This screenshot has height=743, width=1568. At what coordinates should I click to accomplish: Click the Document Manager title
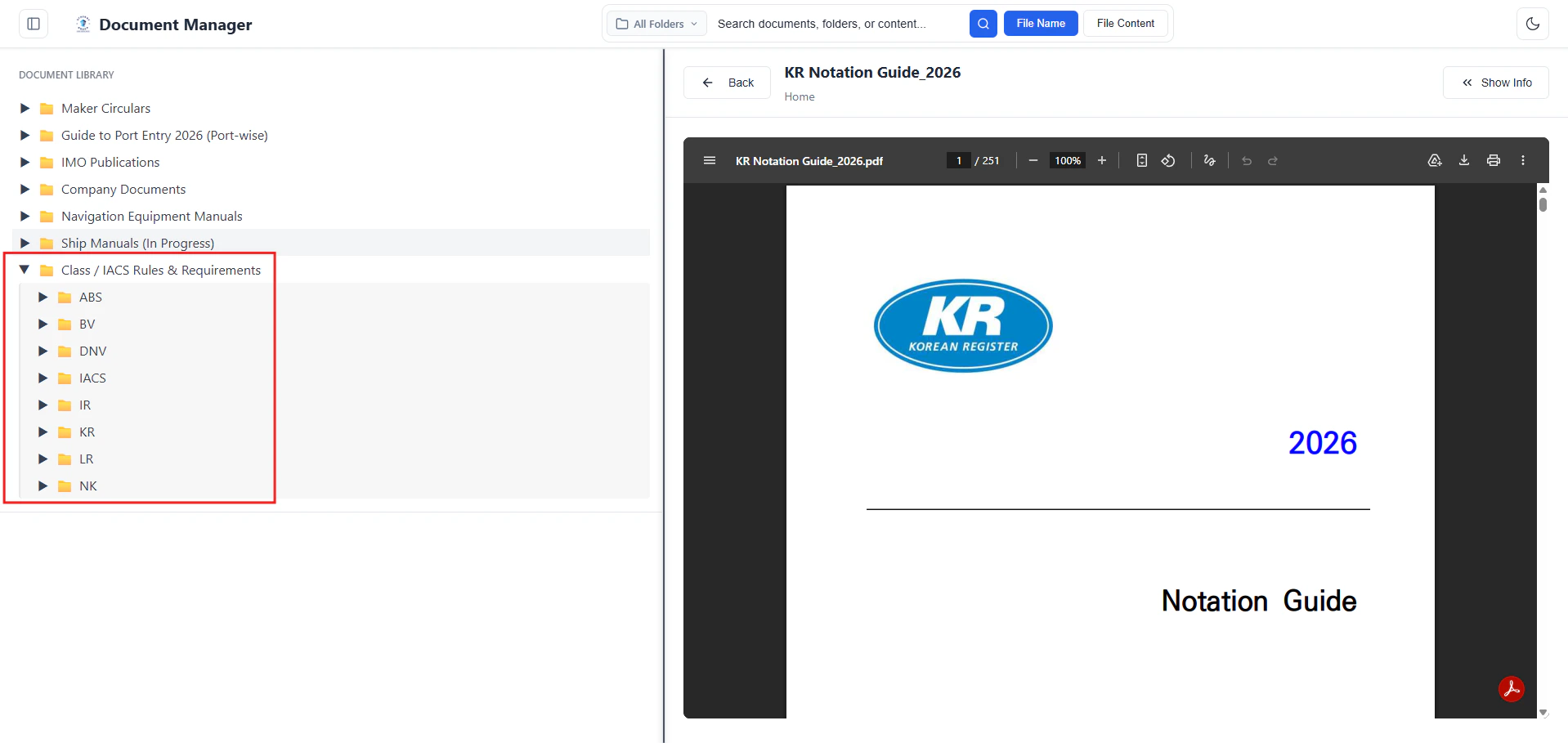tap(176, 25)
